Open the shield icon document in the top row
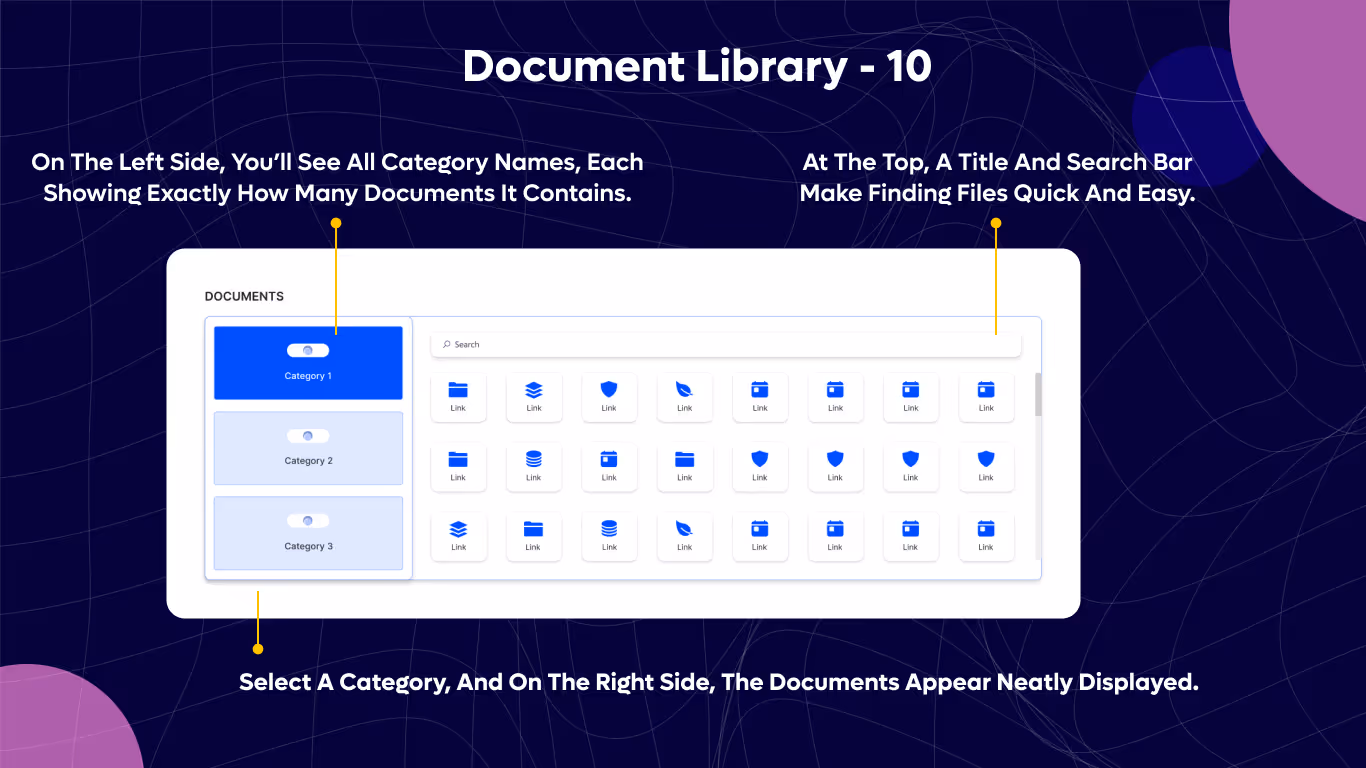This screenshot has width=1366, height=768. click(x=609, y=391)
